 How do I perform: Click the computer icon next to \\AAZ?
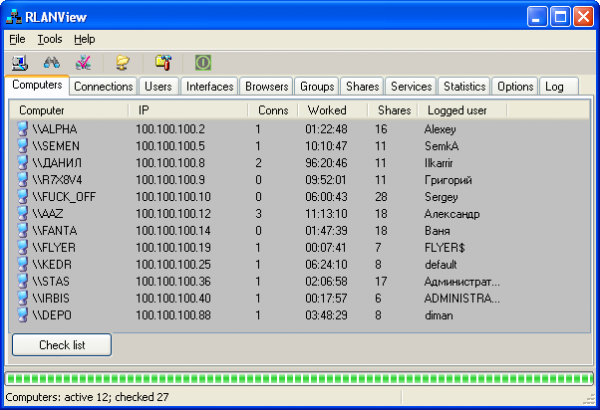click(23, 214)
